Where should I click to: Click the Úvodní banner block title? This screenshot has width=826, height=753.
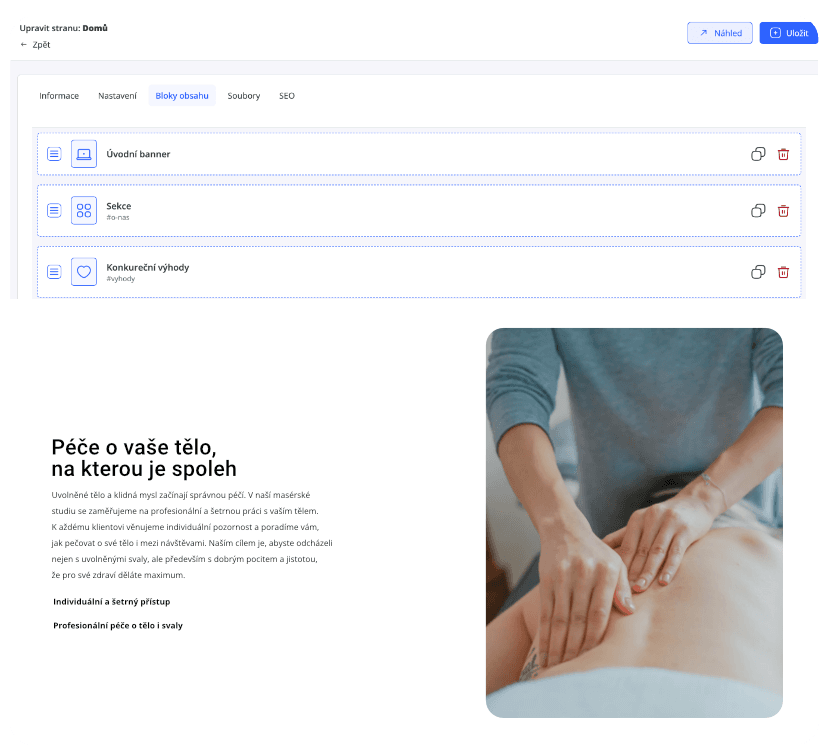(x=138, y=154)
